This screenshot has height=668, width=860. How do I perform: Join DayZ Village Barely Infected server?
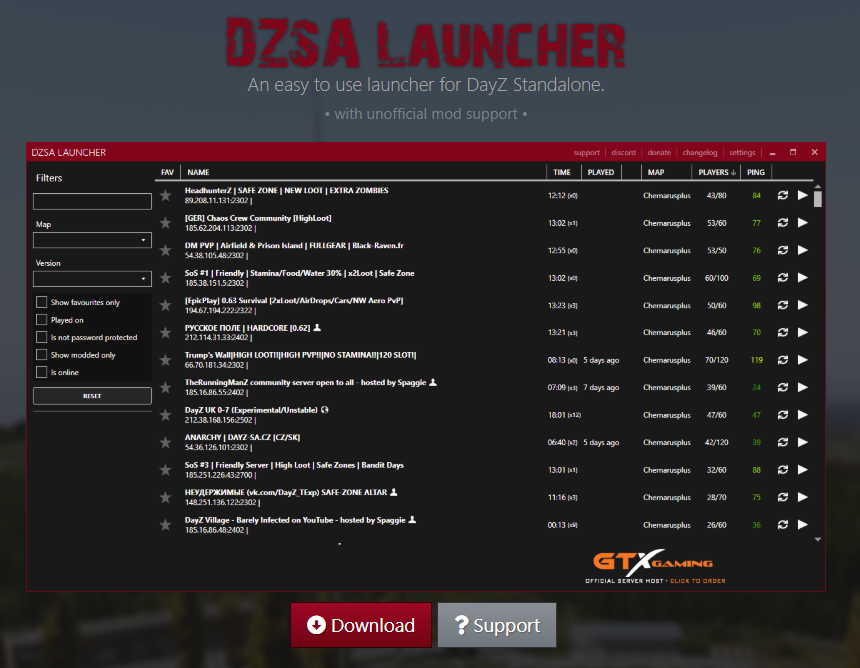[x=802, y=524]
